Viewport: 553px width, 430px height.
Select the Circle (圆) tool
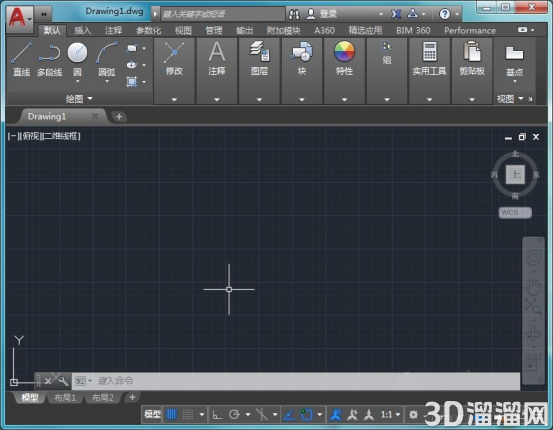pos(77,59)
